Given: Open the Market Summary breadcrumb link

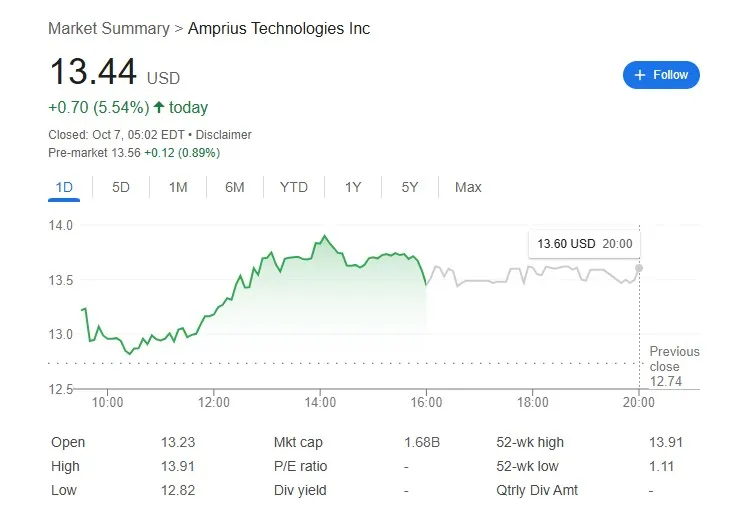Looking at the screenshot, I should point(108,28).
